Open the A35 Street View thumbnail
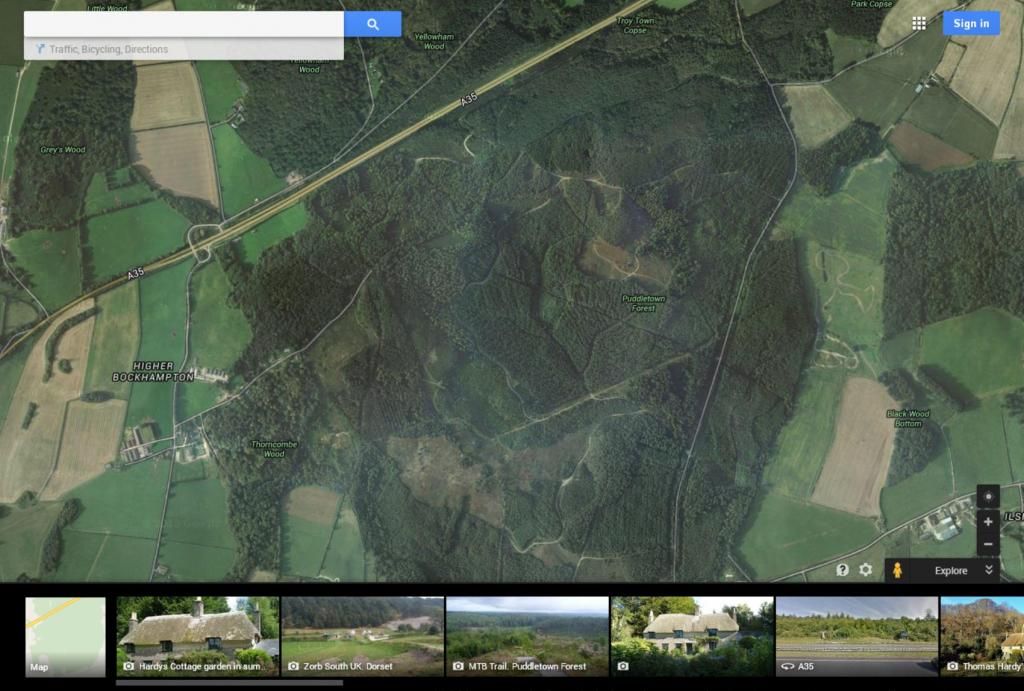Image resolution: width=1024 pixels, height=691 pixels. 856,636
